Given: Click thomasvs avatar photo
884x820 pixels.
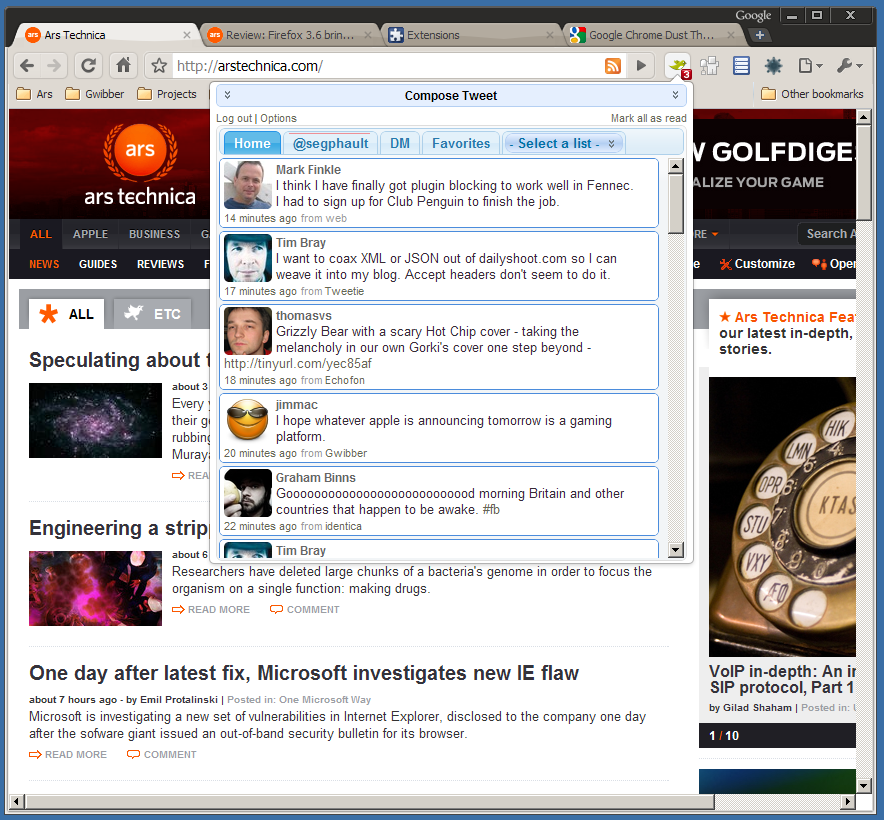Looking at the screenshot, I should (247, 331).
